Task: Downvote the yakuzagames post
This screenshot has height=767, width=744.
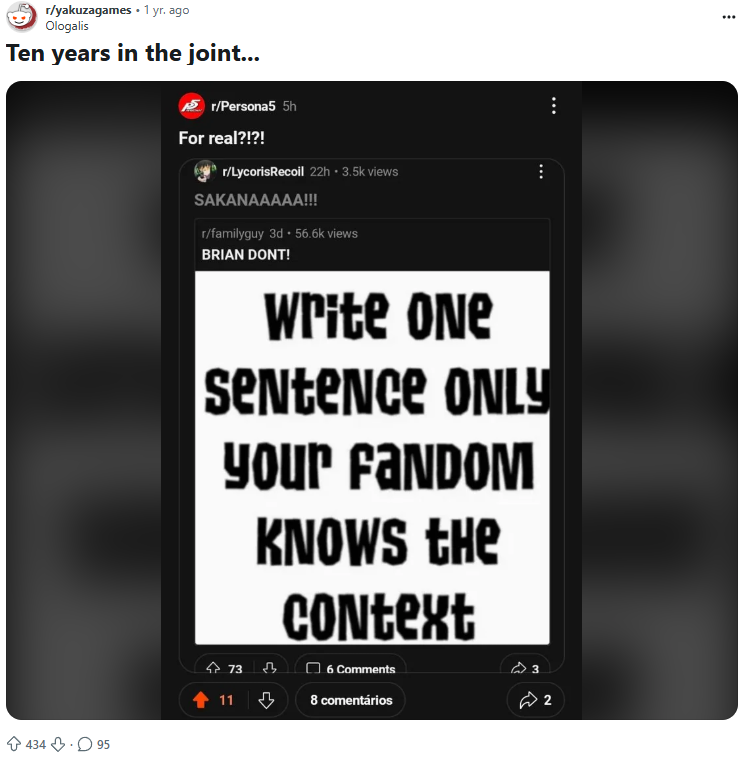Action: 58,744
